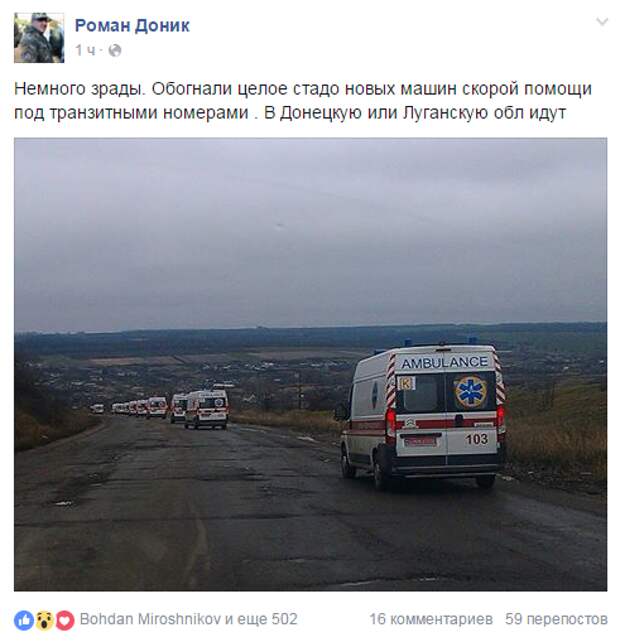Image resolution: width=620 pixels, height=642 pixels.
Task: Click the red heart Love reaction icon
Action: point(65,620)
